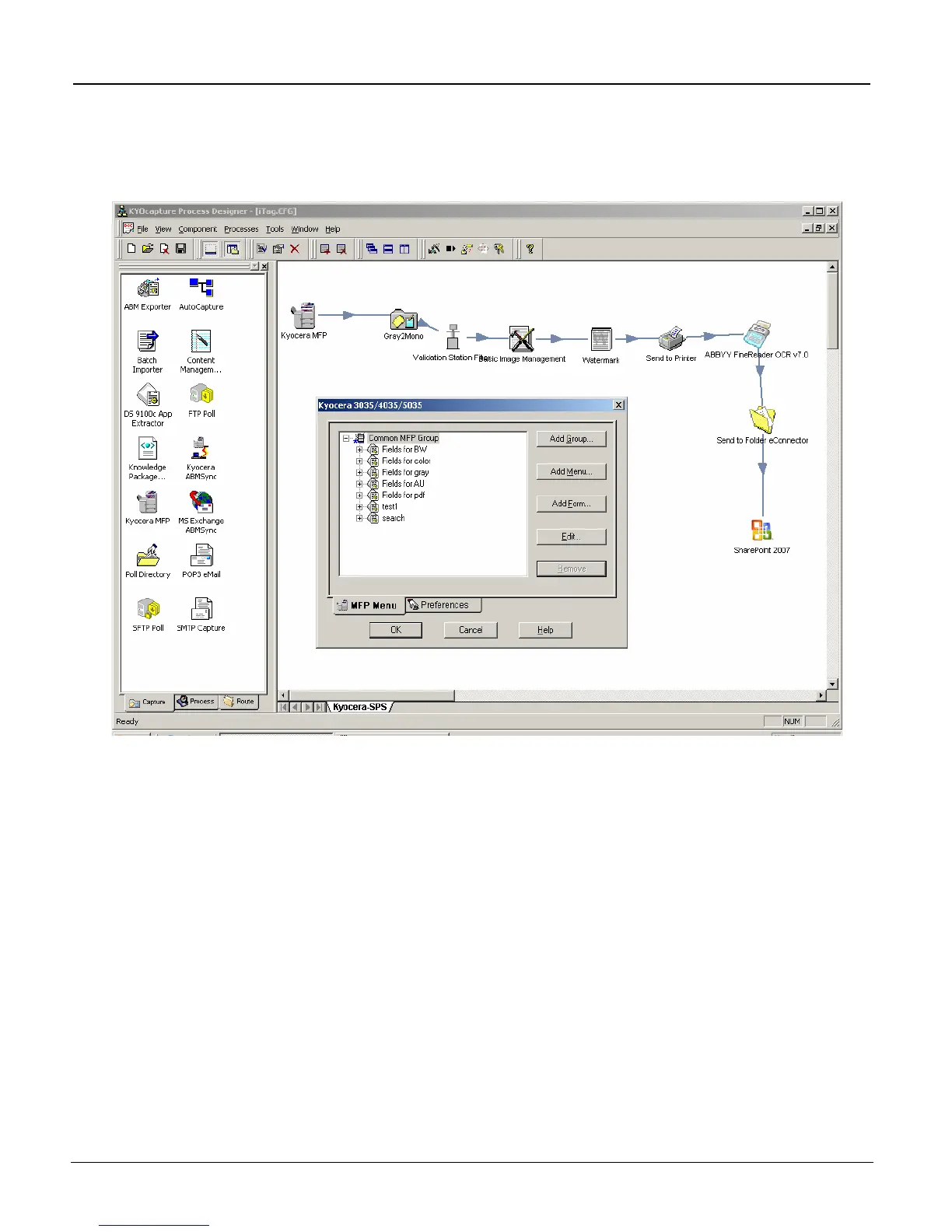The width and height of the screenshot is (952, 1232).
Task: Click the canvas horizontal scrollbar right arrow
Action: click(x=821, y=695)
